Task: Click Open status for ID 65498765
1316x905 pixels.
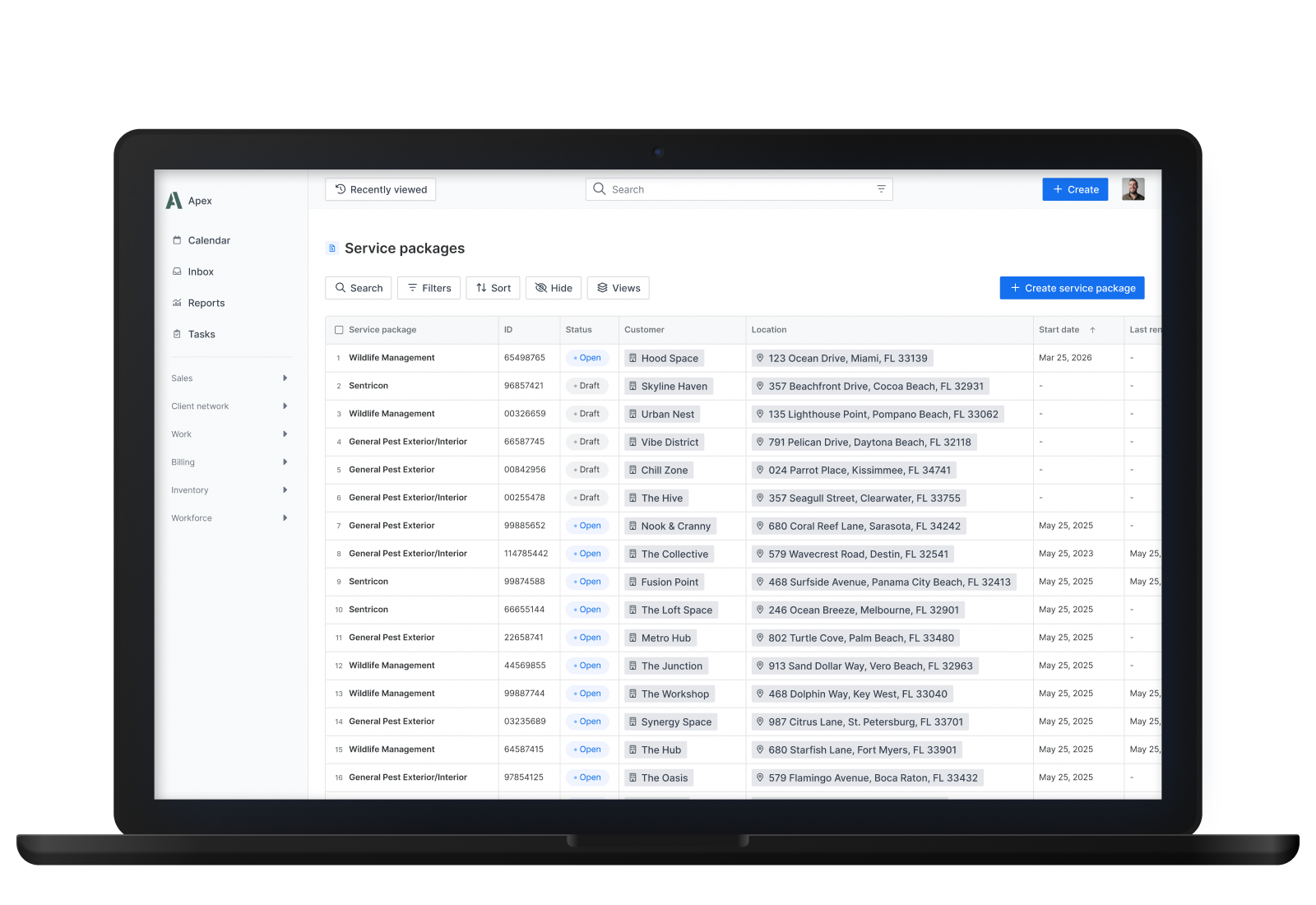Action: point(587,358)
